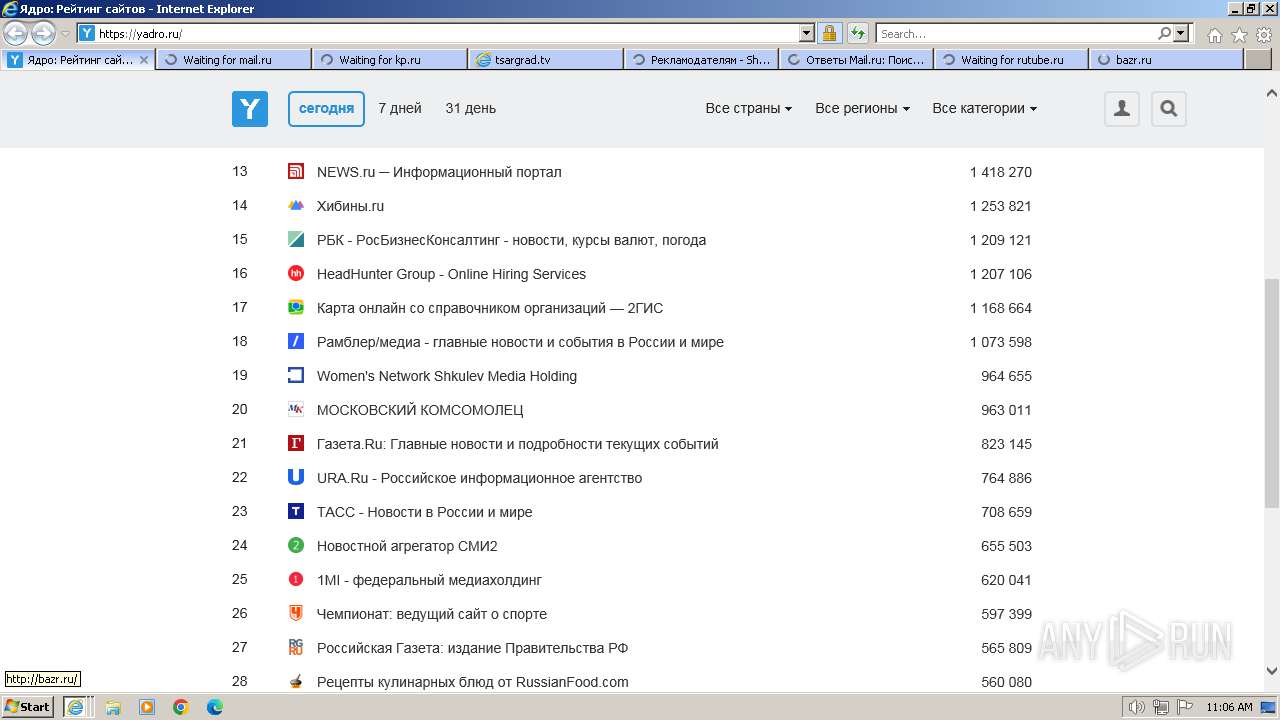Click the Women's Network Shkulev favicon
The height and width of the screenshot is (720, 1280).
(296, 376)
